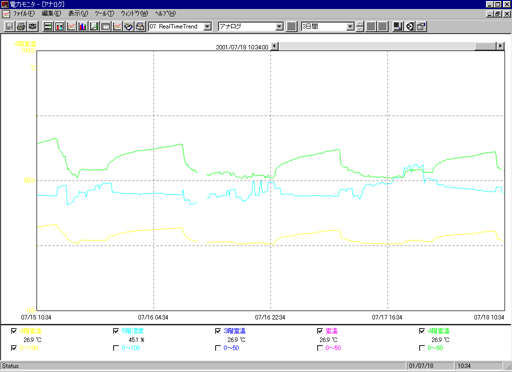512x372 pixels.
Task: Toggle the yellow 0~100 scale checkbox
Action: (x=14, y=348)
